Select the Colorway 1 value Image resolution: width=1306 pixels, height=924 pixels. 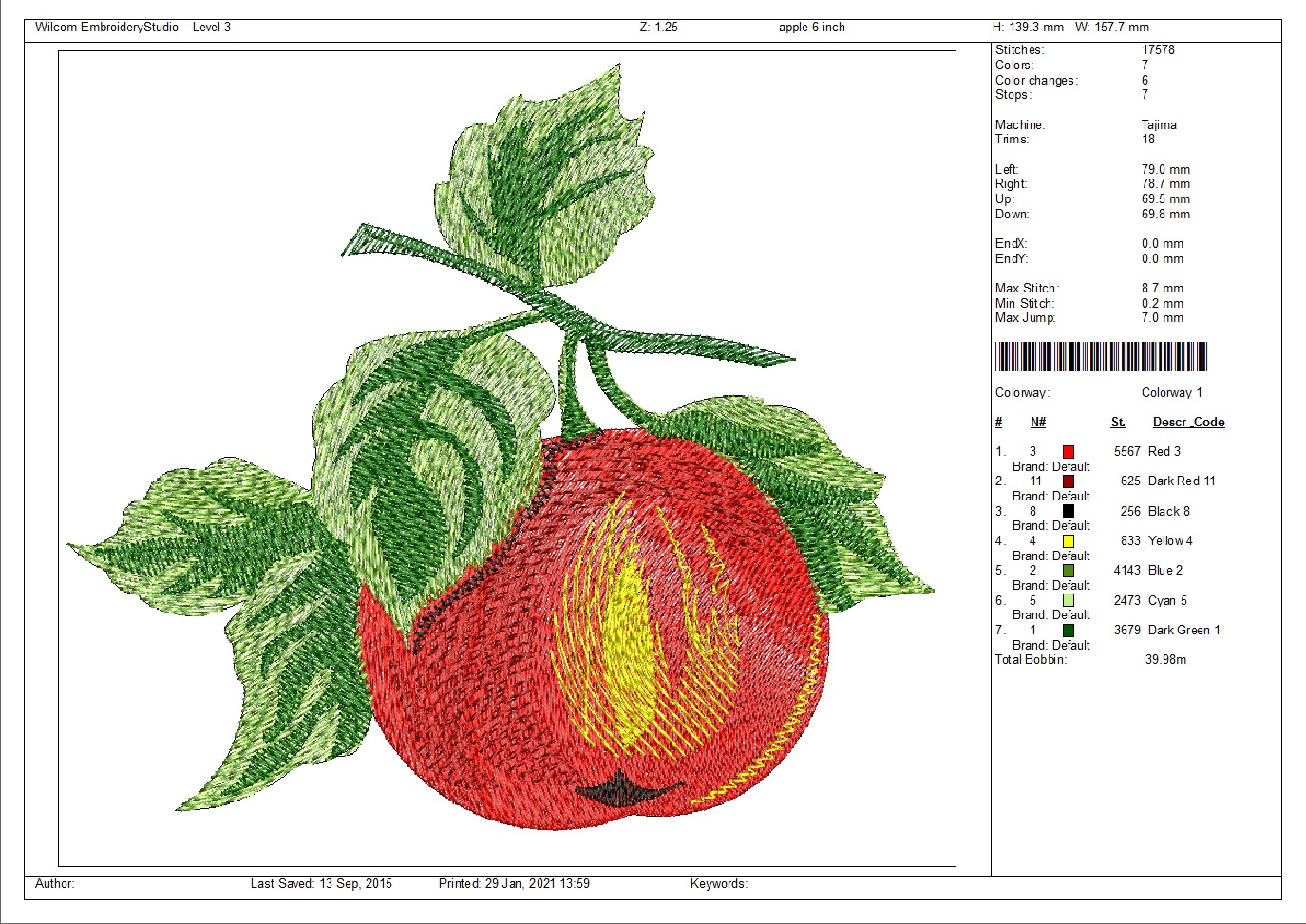tap(1171, 393)
